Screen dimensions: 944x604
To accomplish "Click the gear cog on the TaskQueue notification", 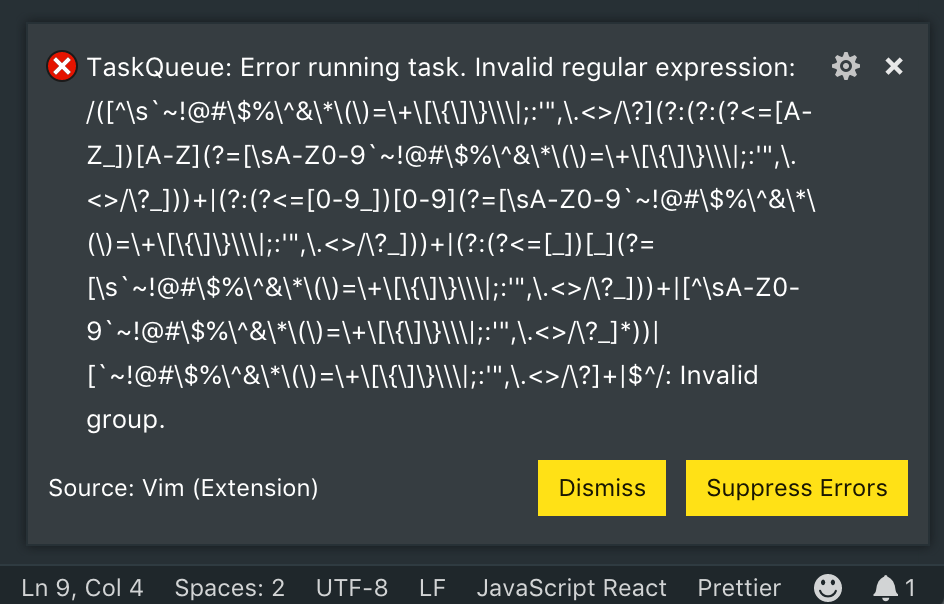I will point(845,66).
